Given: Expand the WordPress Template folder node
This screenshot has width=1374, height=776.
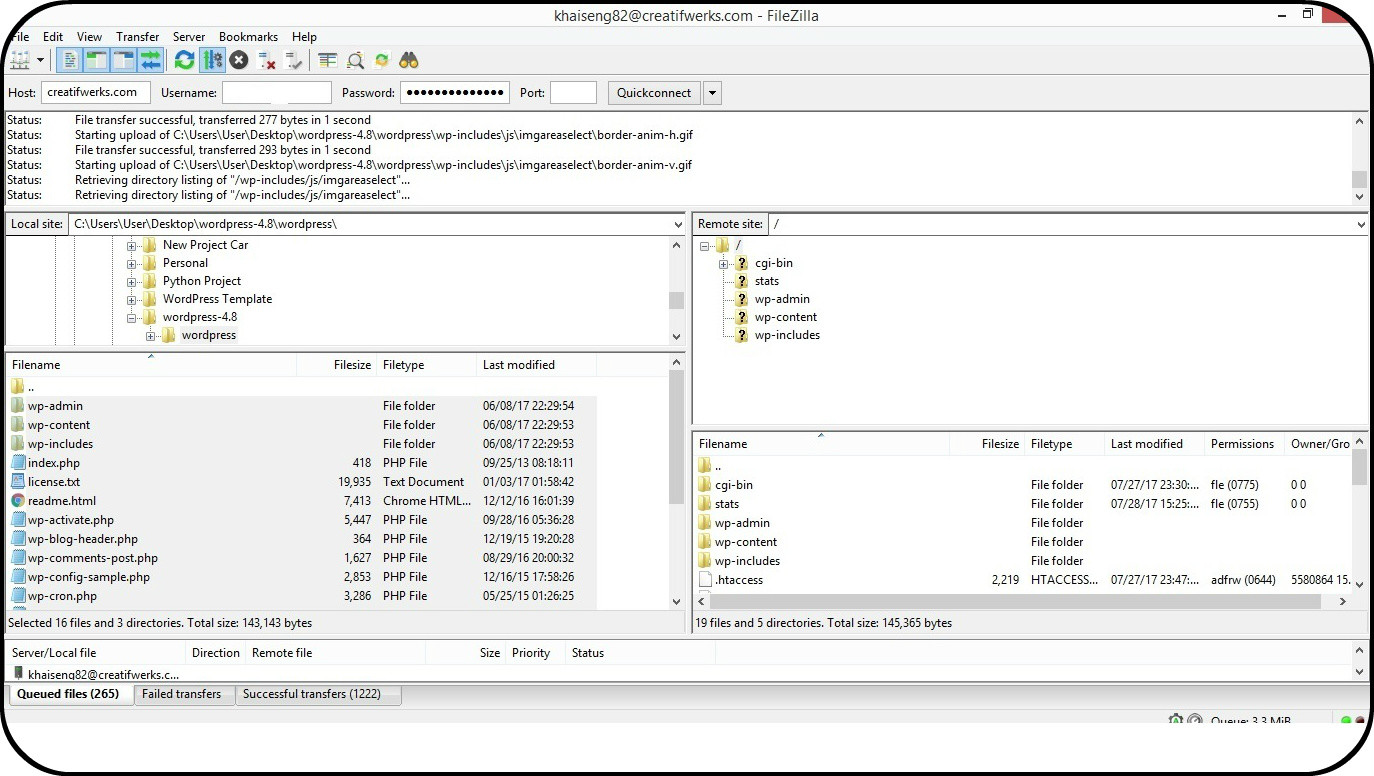Looking at the screenshot, I should pyautogui.click(x=131, y=299).
